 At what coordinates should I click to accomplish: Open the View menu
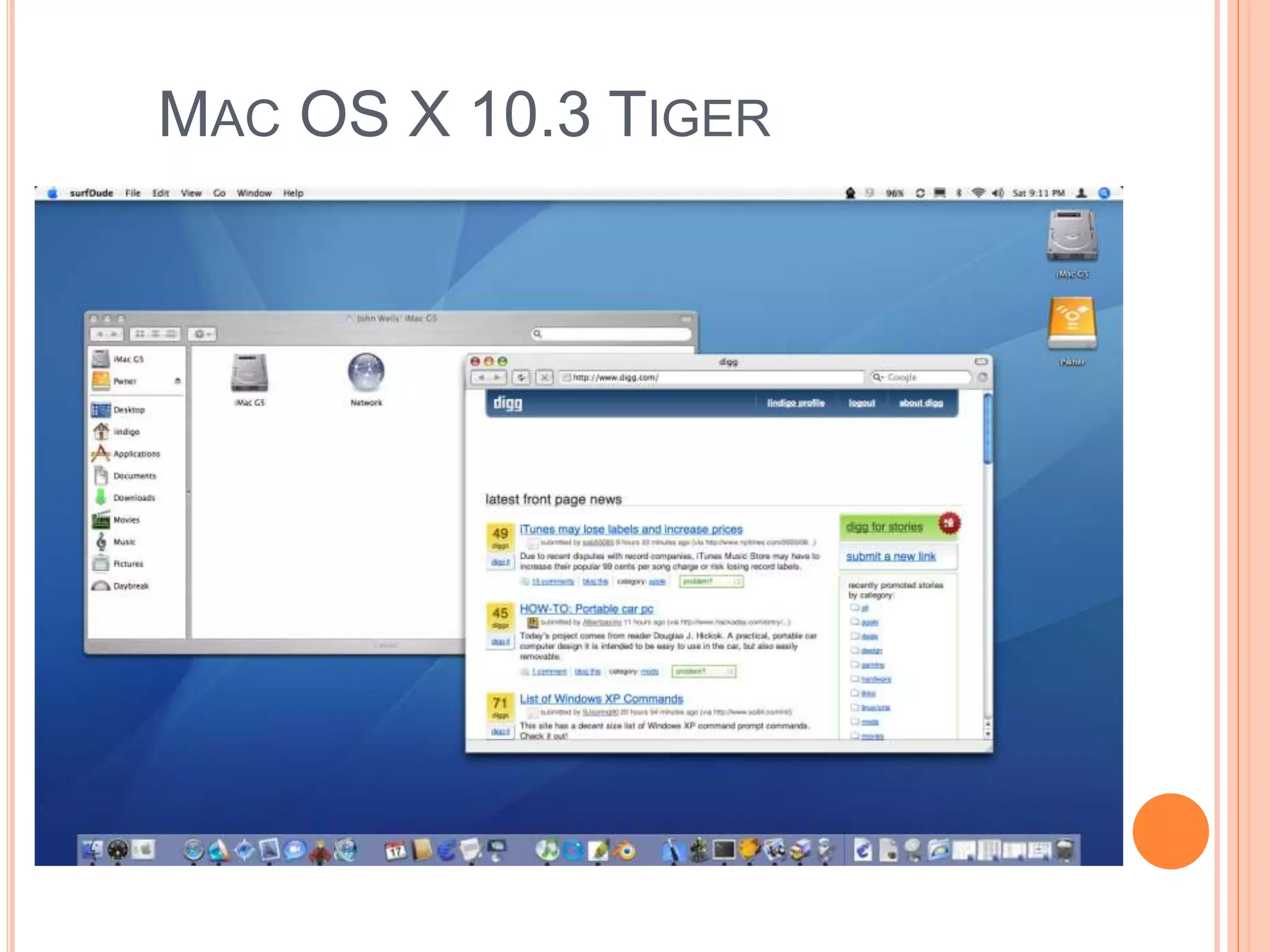pos(191,193)
